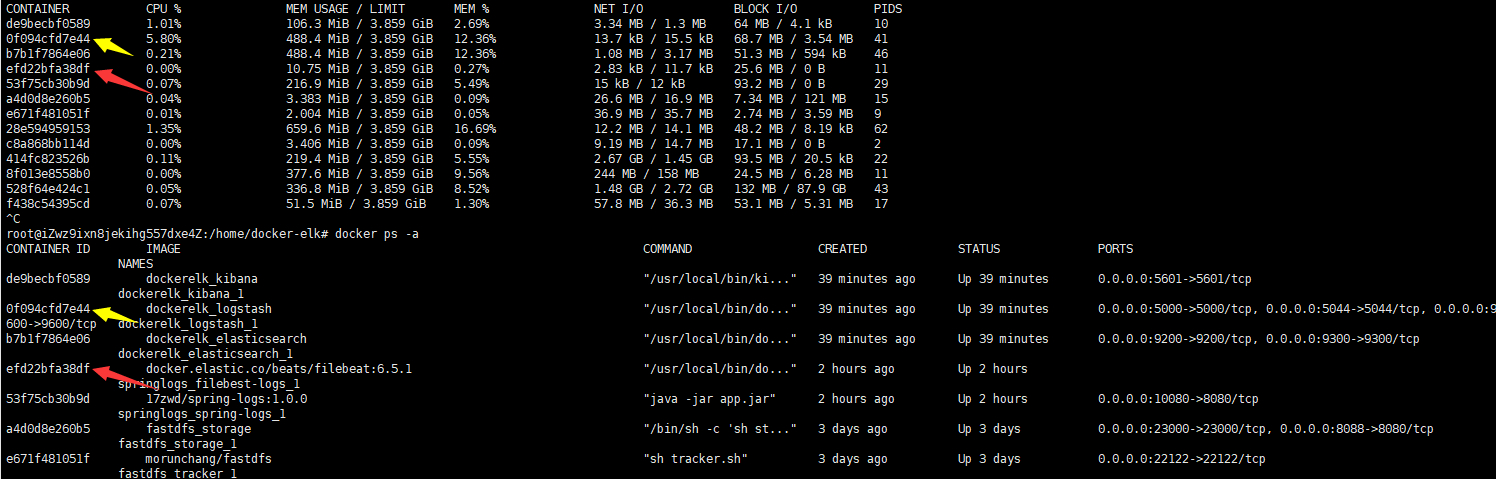The image size is (1496, 479).
Task: Click memory percent "16.69%"
Action: pyautogui.click(x=475, y=128)
